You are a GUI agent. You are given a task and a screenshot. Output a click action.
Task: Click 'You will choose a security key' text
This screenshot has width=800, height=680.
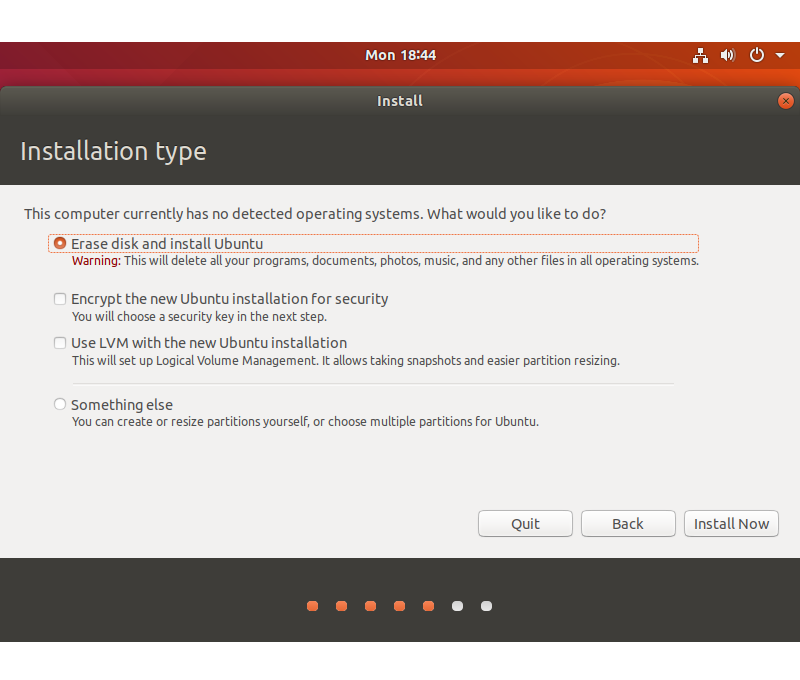(199, 317)
